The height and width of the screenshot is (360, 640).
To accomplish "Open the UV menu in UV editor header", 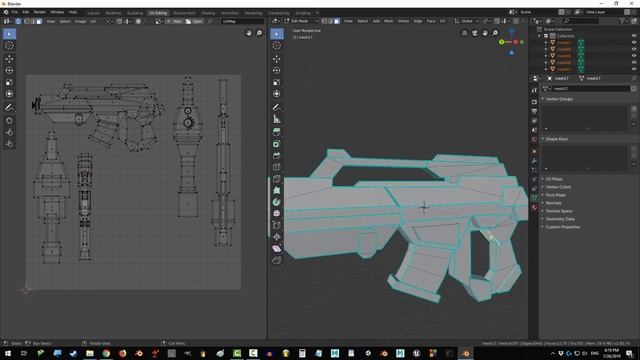I will (x=93, y=21).
